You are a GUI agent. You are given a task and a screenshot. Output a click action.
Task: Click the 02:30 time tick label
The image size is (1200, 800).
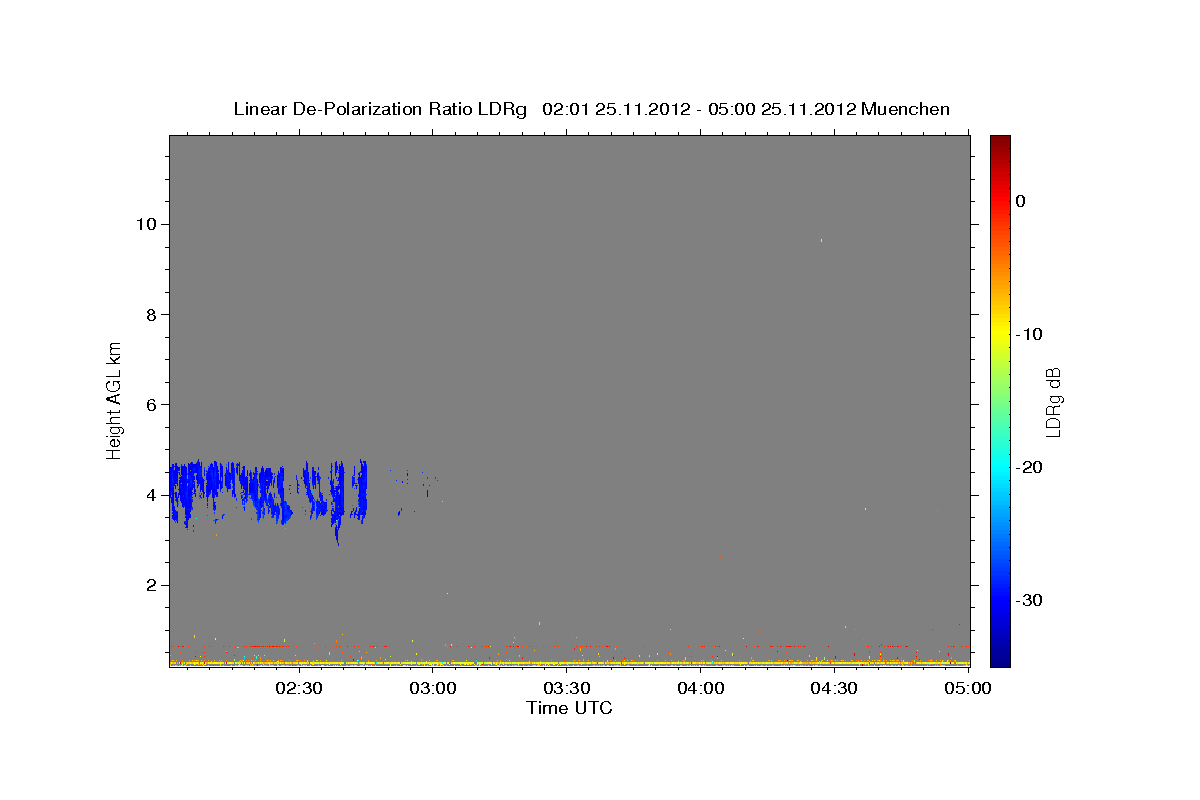299,689
